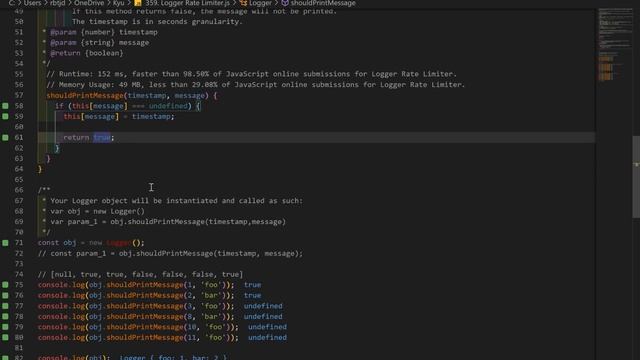Click the green gutter marker on line 71
The width and height of the screenshot is (640, 360).
(5, 243)
